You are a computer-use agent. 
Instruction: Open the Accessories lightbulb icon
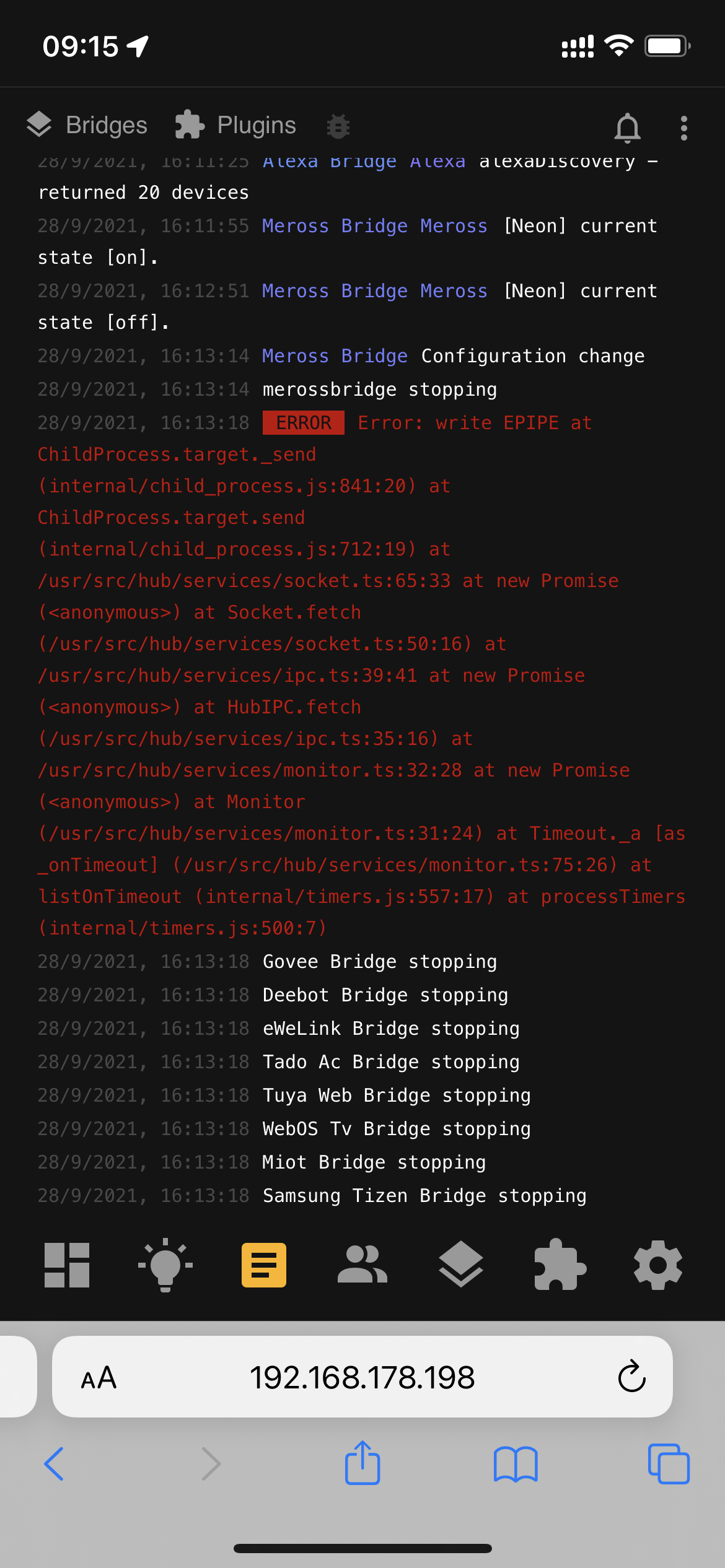pyautogui.click(x=165, y=1265)
